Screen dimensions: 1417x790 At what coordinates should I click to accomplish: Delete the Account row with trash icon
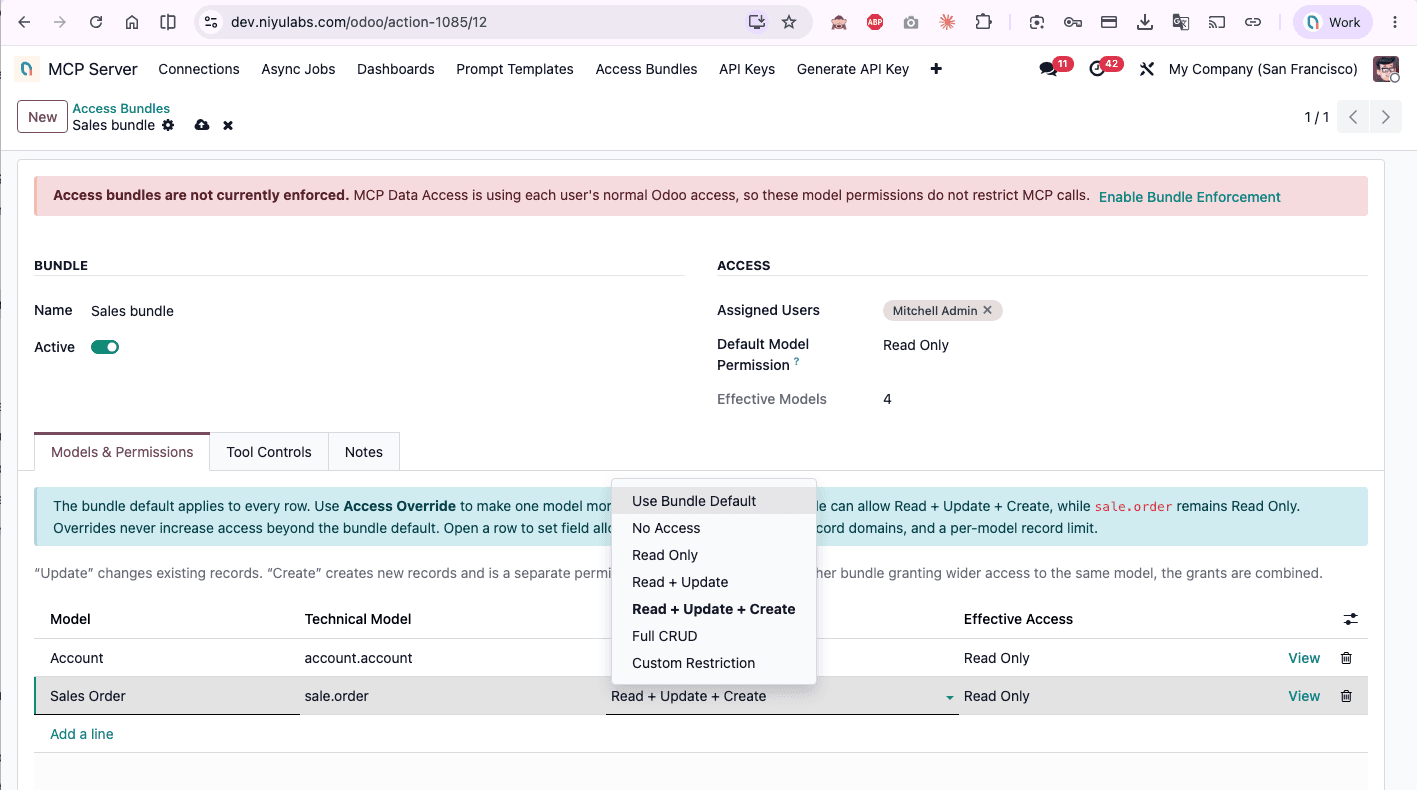point(1346,658)
